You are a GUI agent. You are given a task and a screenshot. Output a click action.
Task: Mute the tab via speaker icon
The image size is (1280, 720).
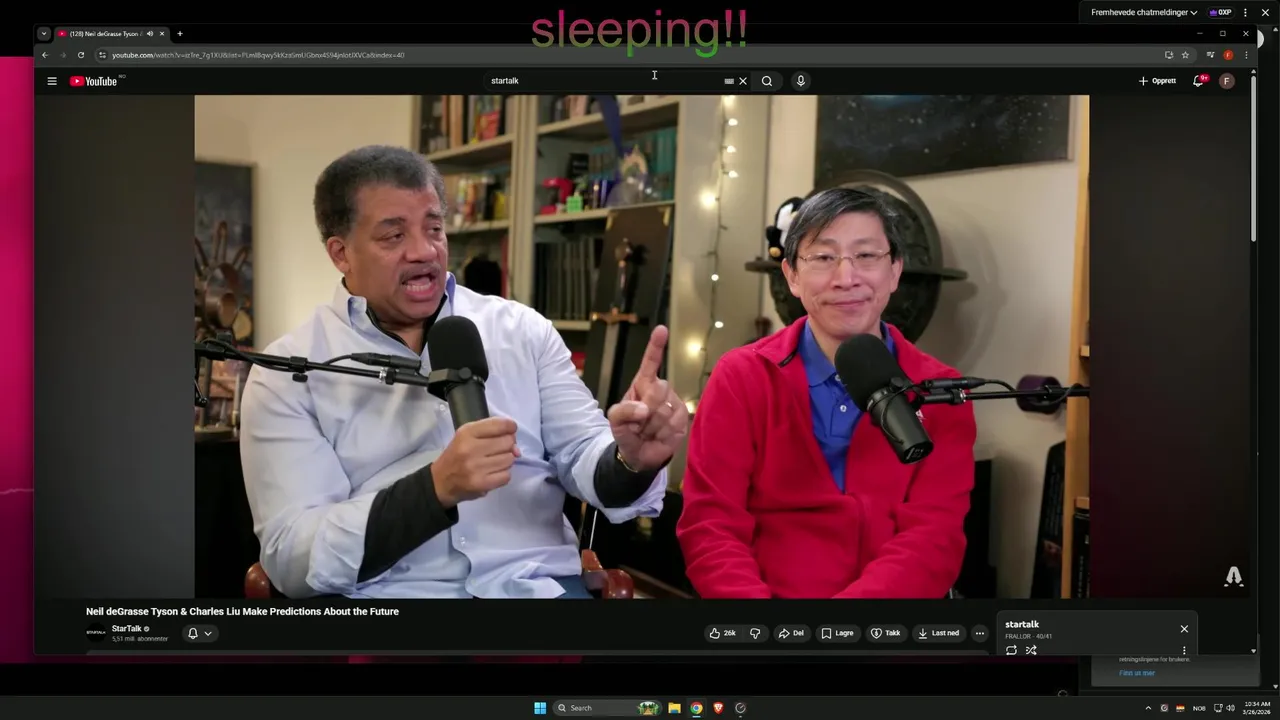pyautogui.click(x=150, y=34)
